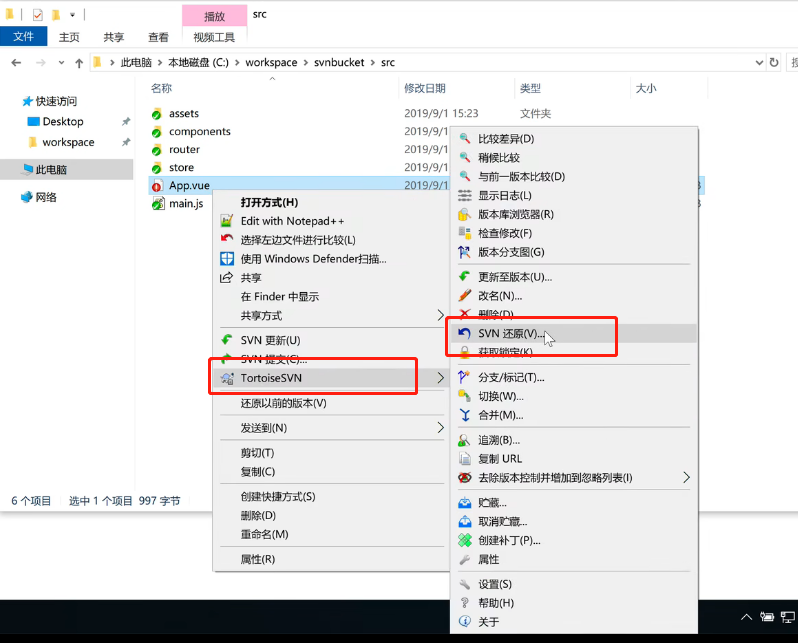This screenshot has height=643, width=798.
Task: Show hidden system tray icons
Action: (x=746, y=617)
